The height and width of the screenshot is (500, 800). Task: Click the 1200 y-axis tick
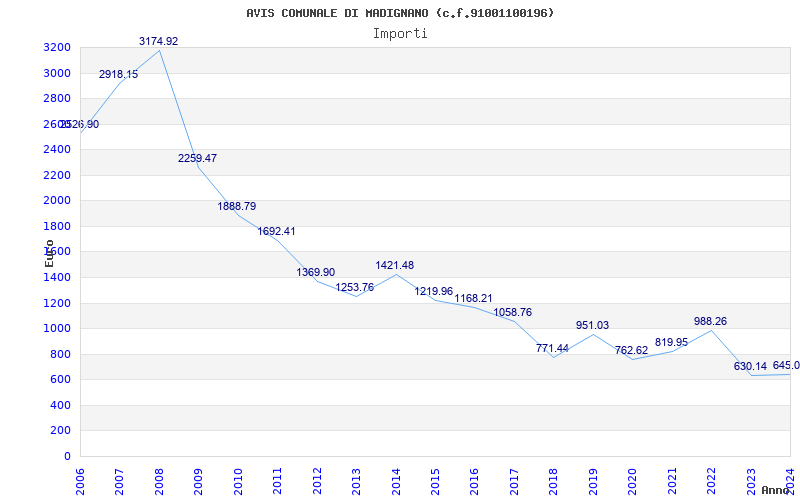(x=57, y=304)
